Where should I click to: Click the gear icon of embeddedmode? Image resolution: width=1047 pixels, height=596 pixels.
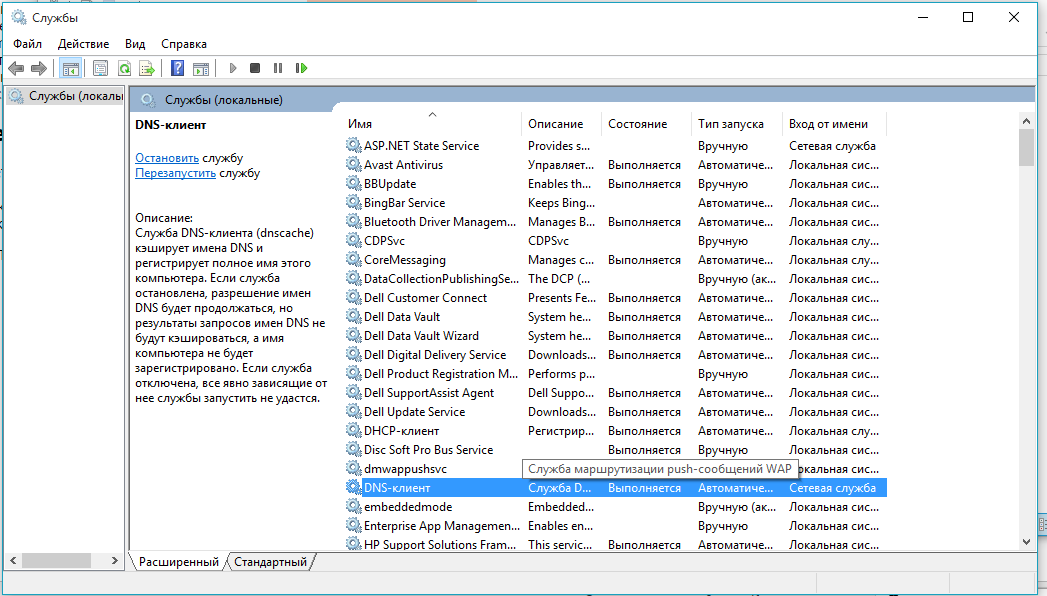tap(353, 507)
